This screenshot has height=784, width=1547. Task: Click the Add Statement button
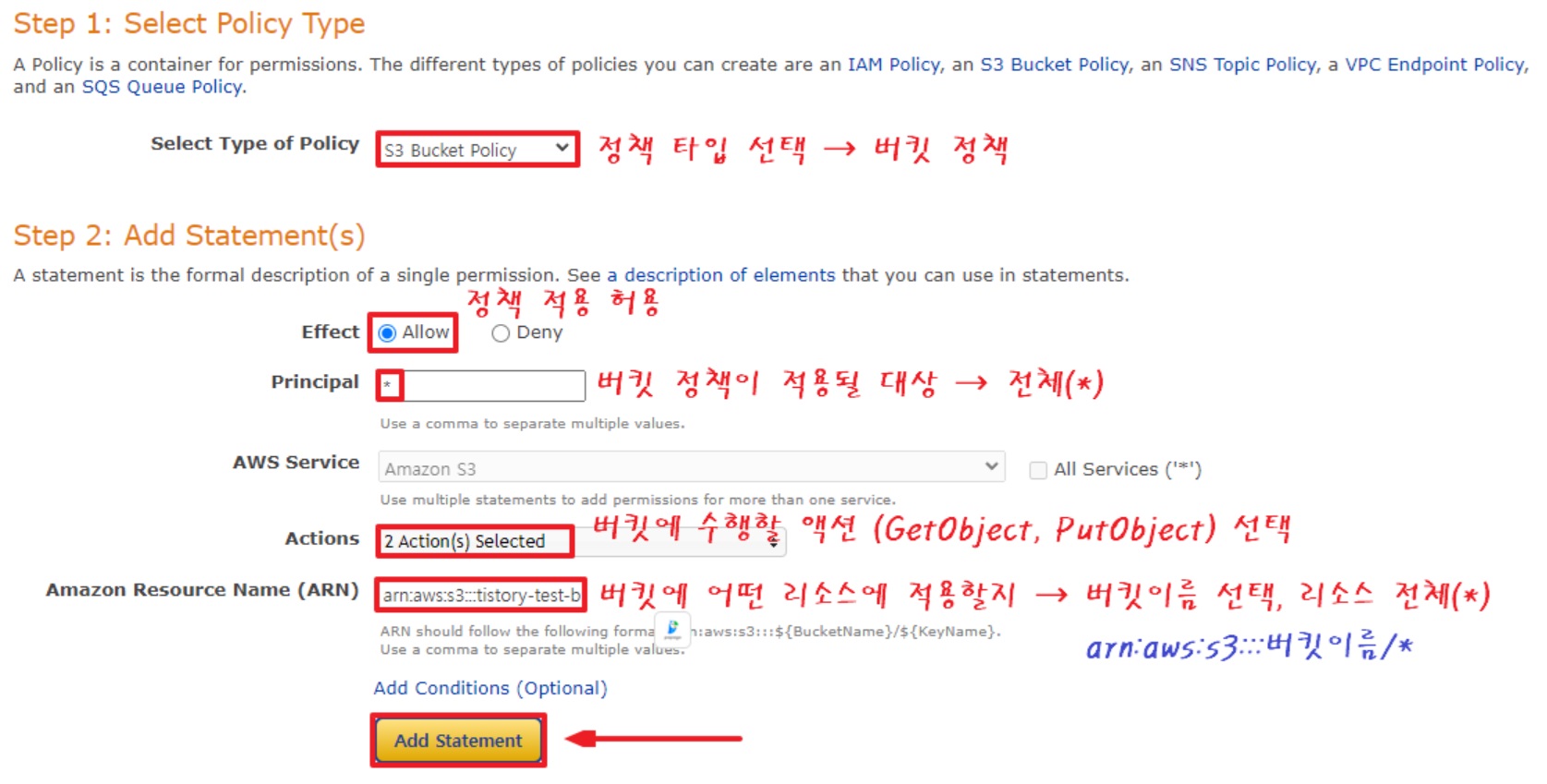[x=458, y=741]
